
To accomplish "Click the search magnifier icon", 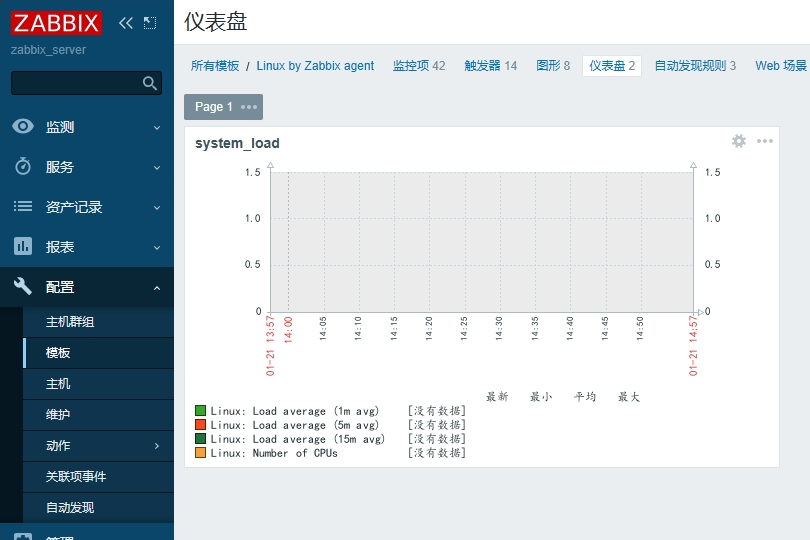I will tap(150, 83).
